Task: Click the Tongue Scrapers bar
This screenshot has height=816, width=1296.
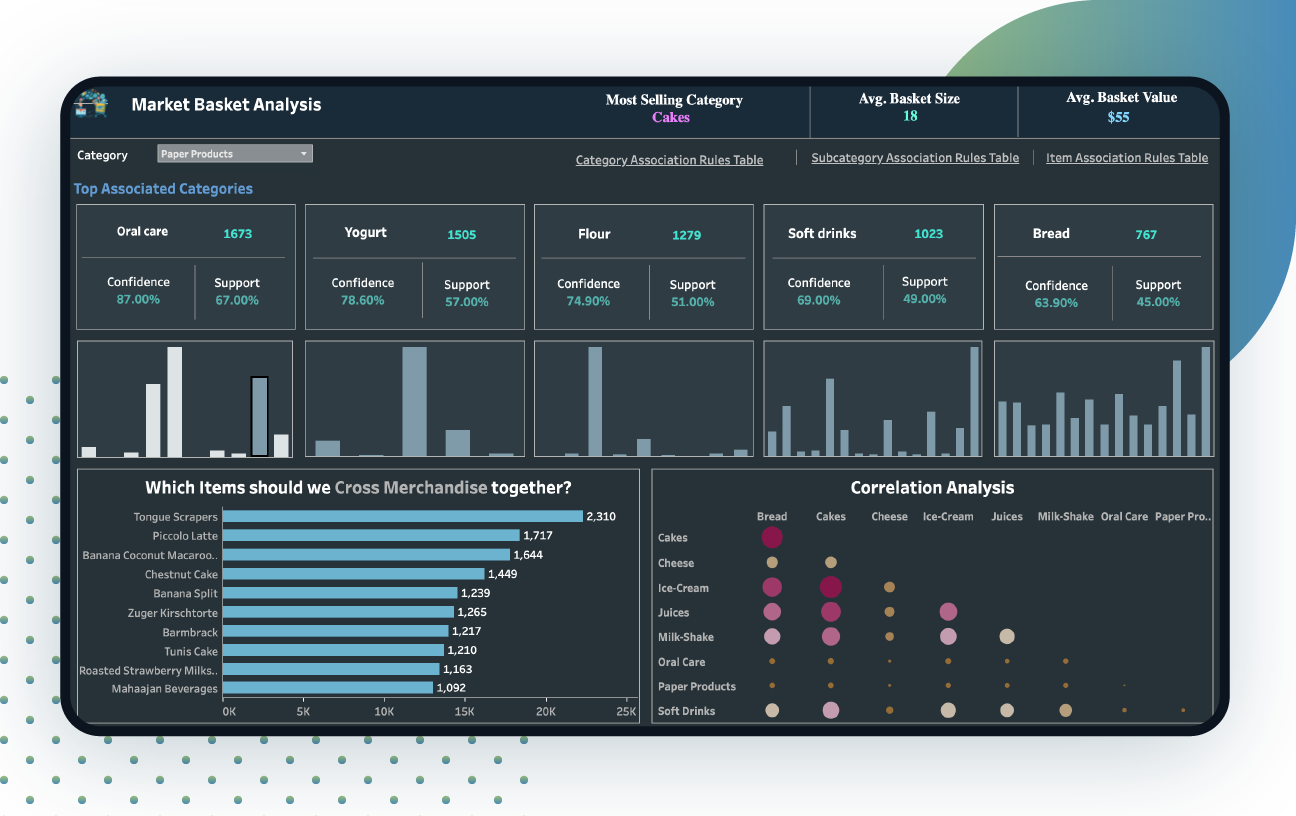Action: coord(400,516)
